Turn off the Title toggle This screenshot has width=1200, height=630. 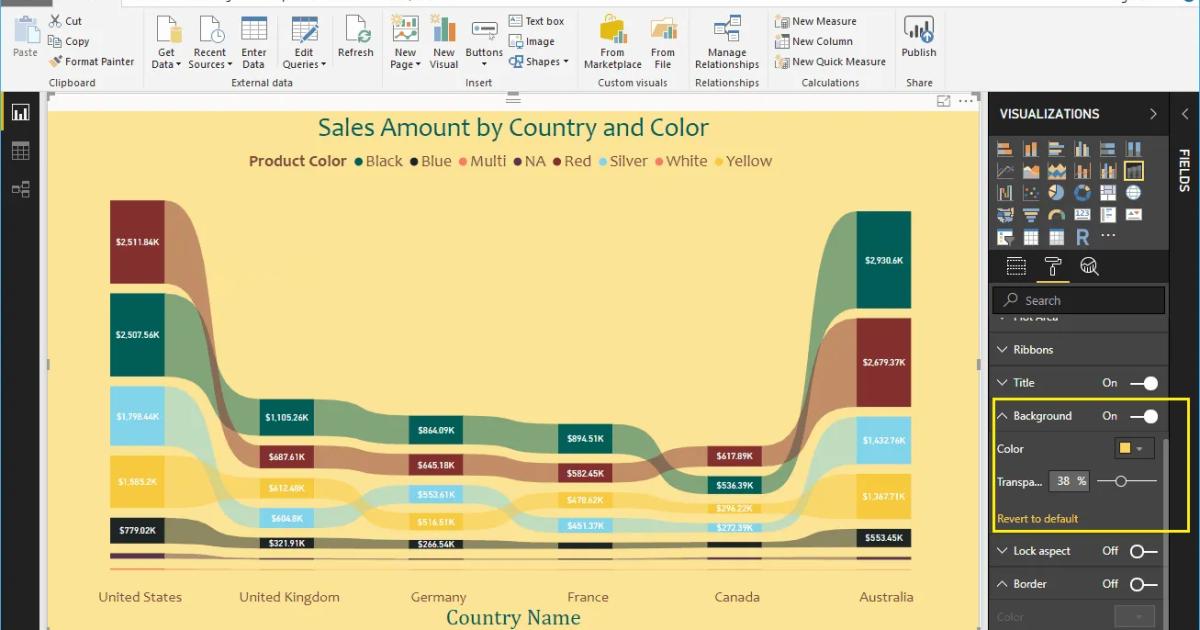pos(1144,383)
